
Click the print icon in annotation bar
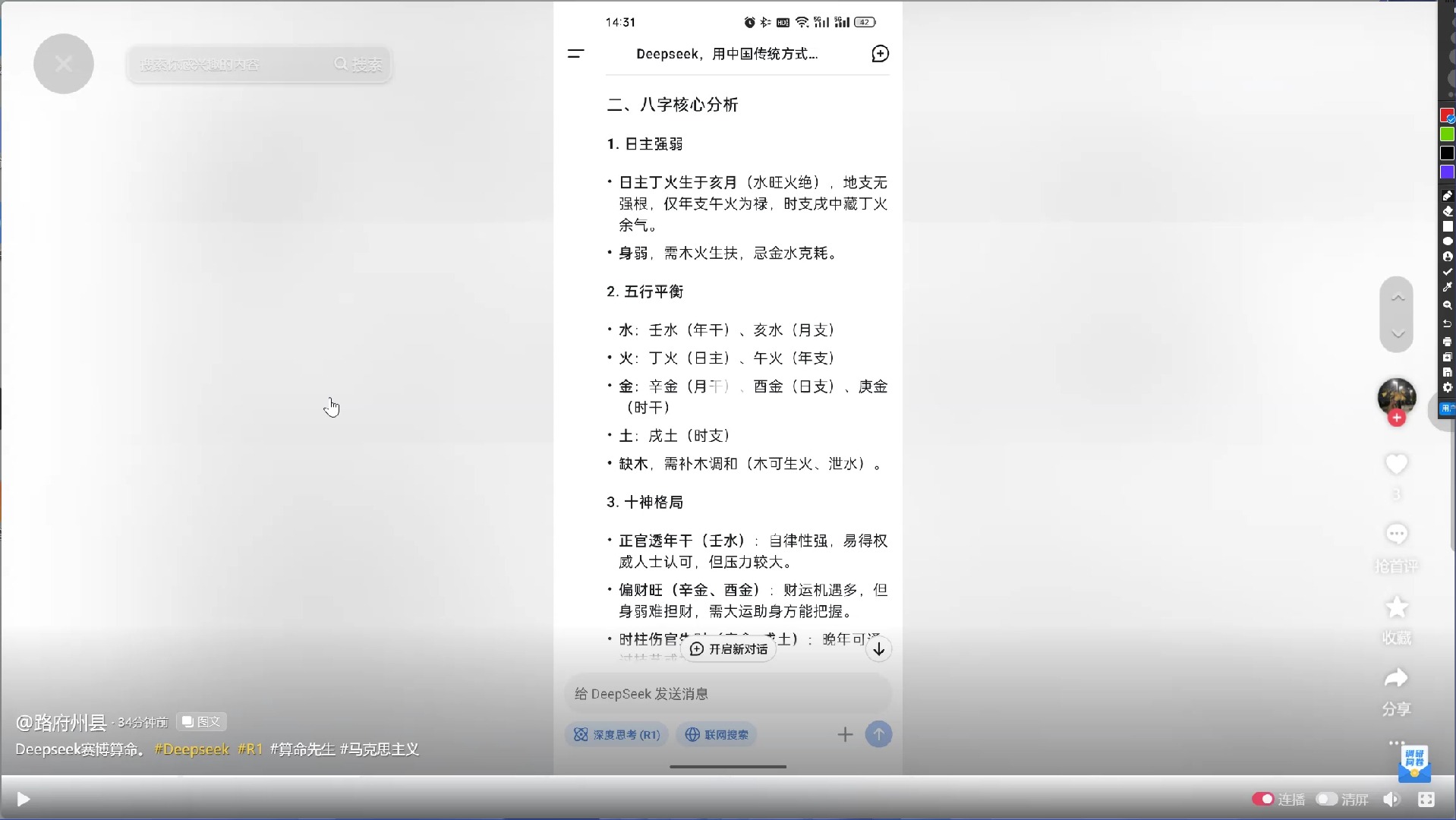pyautogui.click(x=1447, y=342)
